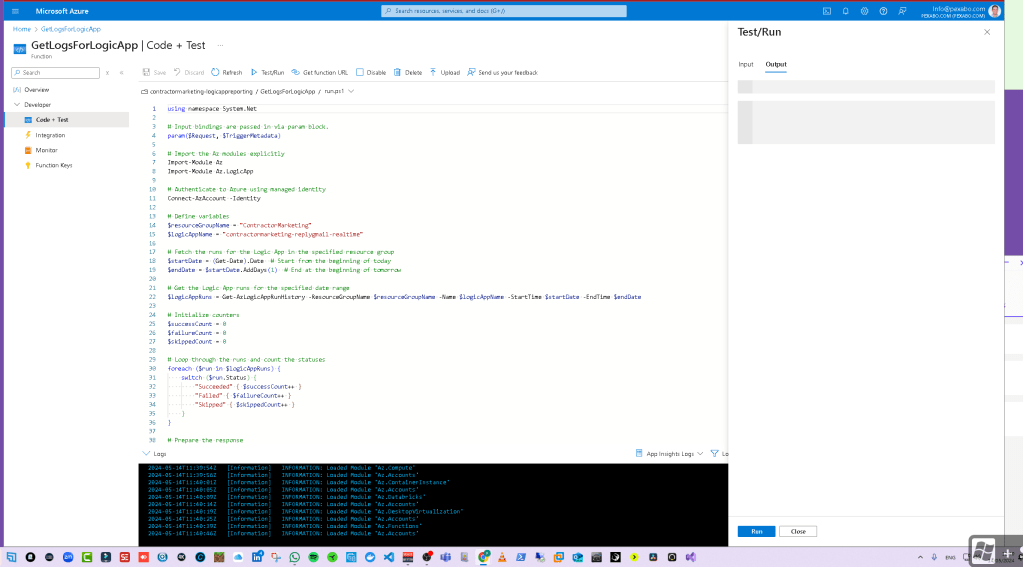Screen dimensions: 1023x567
Task: Open the Chrome icon in taskbar
Action: pos(483,557)
